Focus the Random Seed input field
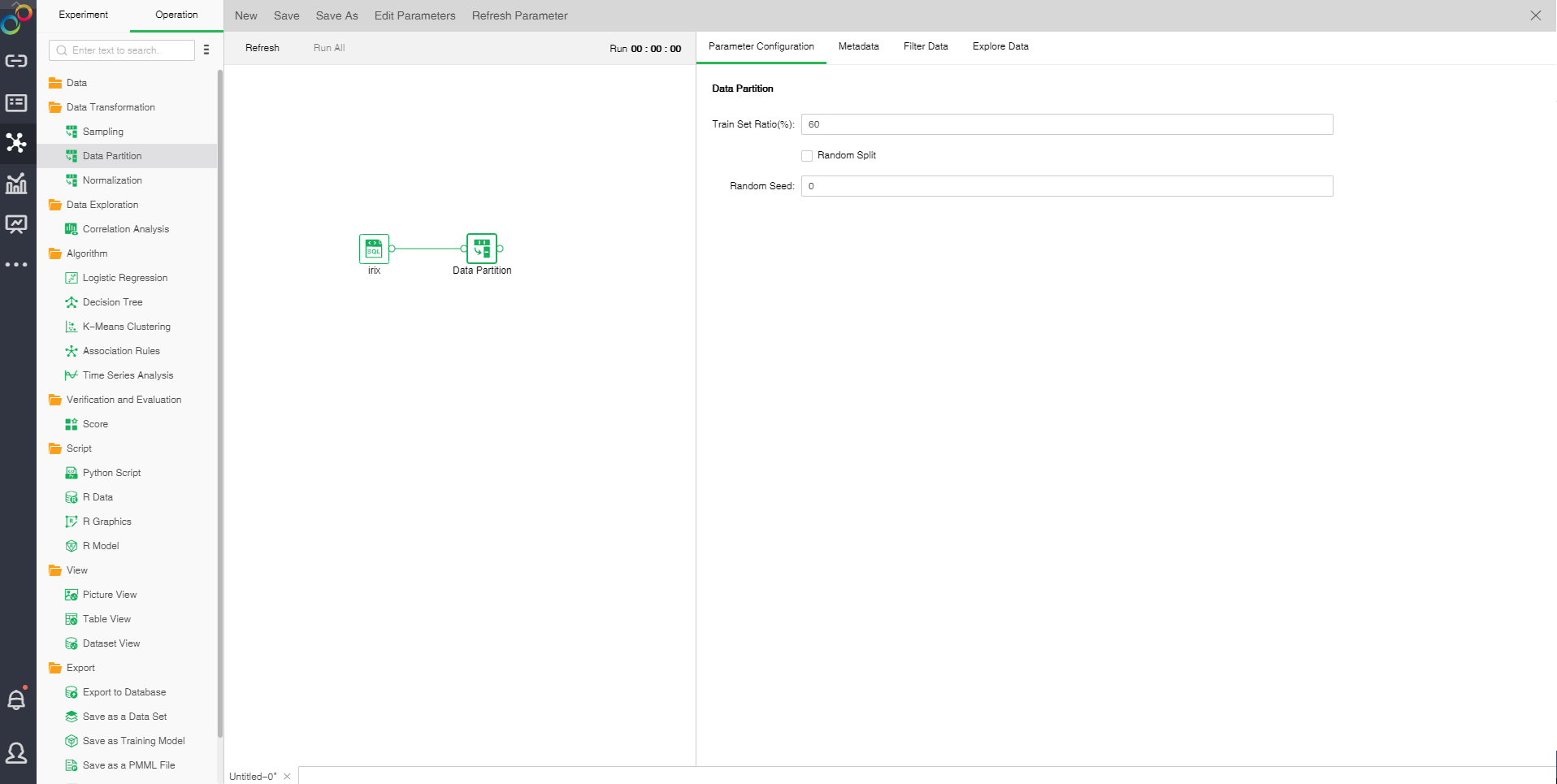Screen dimensions: 1557x784 tap(1067, 186)
